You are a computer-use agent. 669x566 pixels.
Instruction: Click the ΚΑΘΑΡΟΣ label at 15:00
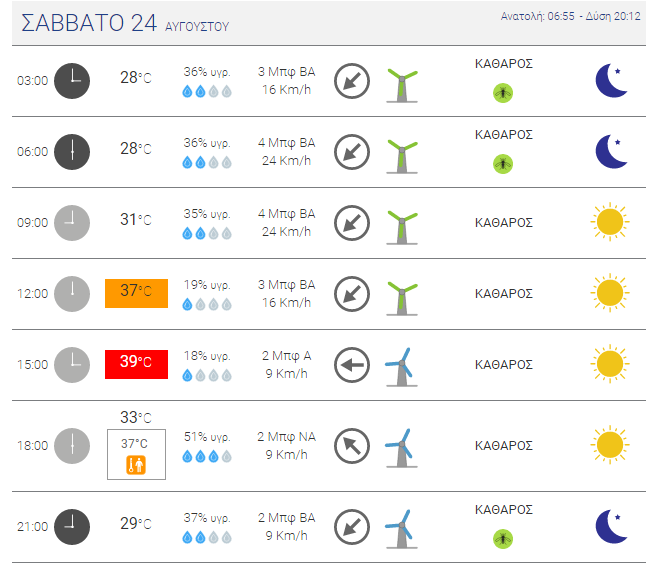point(503,365)
